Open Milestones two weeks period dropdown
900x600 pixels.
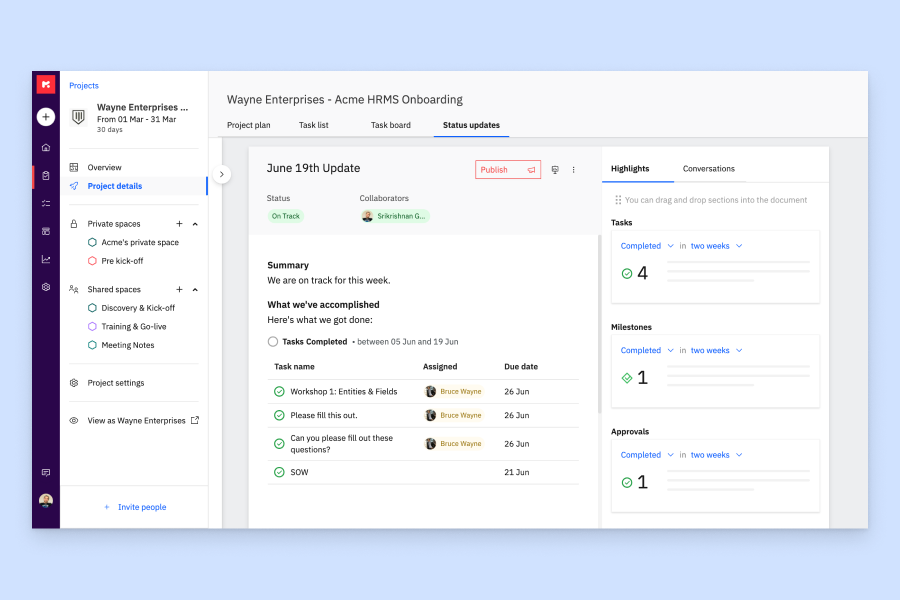pyautogui.click(x=716, y=350)
